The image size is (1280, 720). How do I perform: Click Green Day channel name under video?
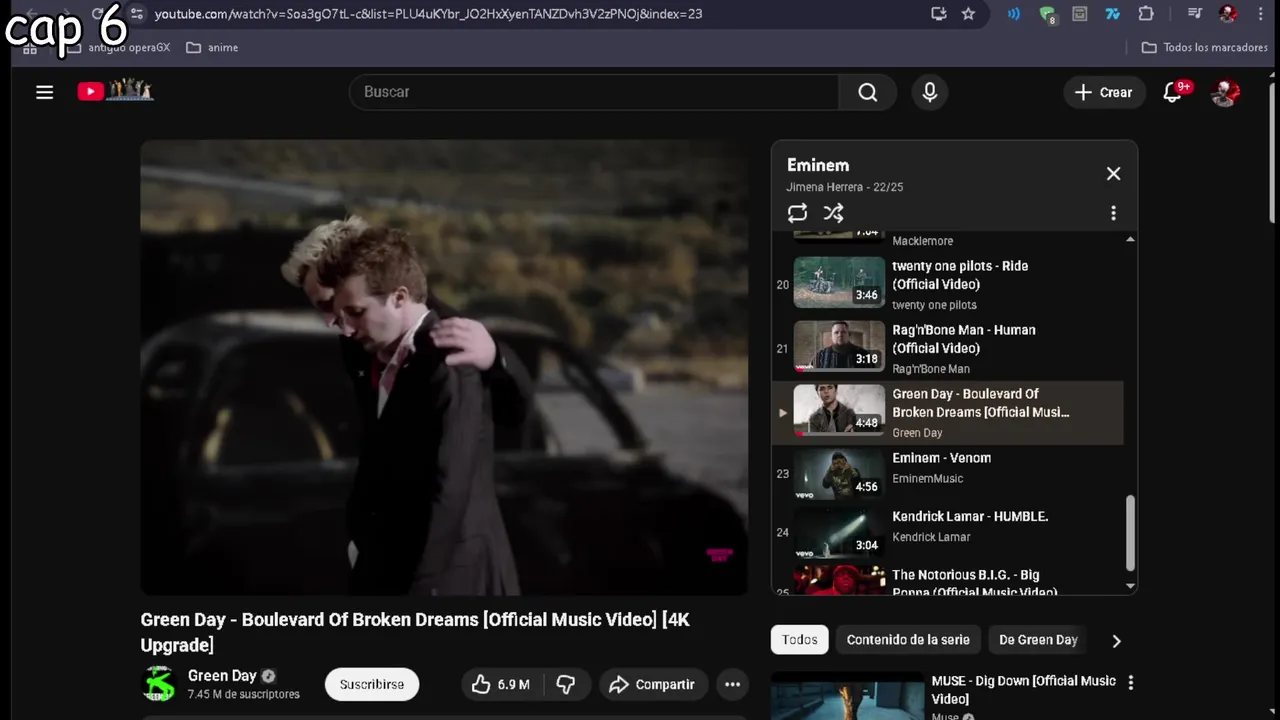click(x=222, y=676)
